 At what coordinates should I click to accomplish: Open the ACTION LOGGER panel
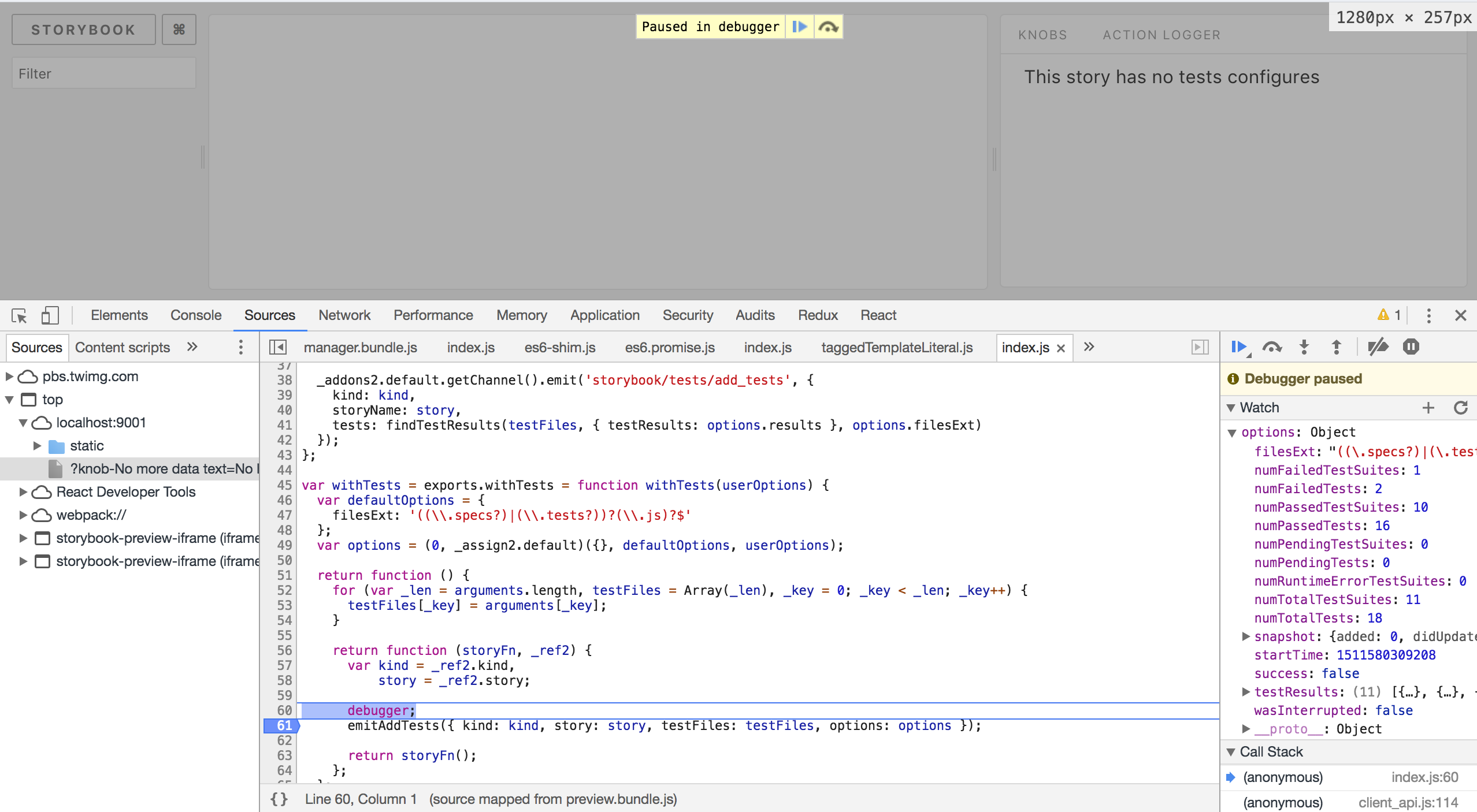(x=1161, y=35)
